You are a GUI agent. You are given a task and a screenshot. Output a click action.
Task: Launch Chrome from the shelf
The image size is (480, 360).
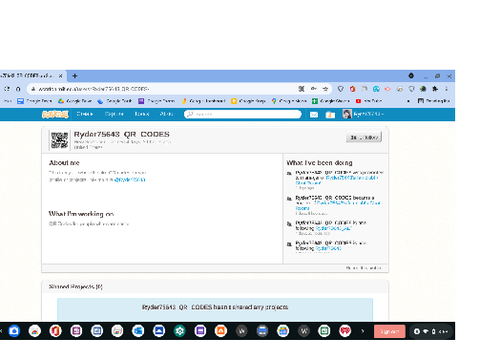pos(35,331)
